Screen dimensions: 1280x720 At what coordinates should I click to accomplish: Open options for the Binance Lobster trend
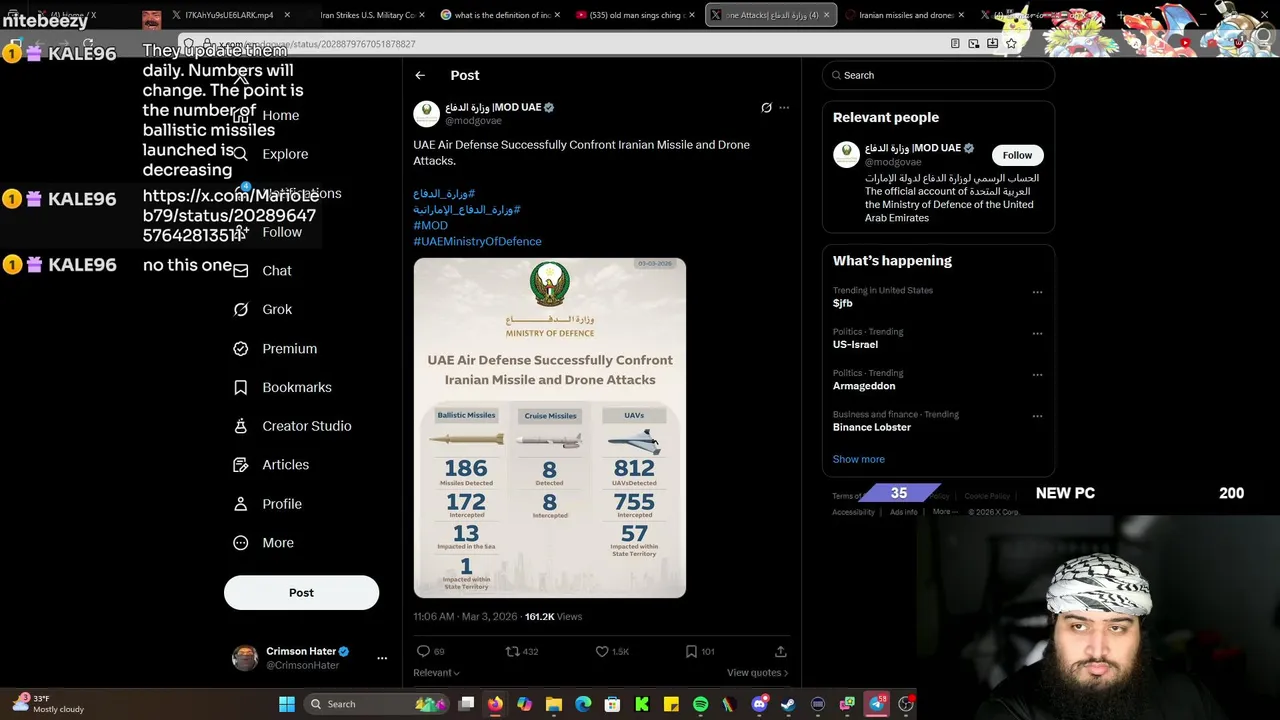coord(1037,416)
